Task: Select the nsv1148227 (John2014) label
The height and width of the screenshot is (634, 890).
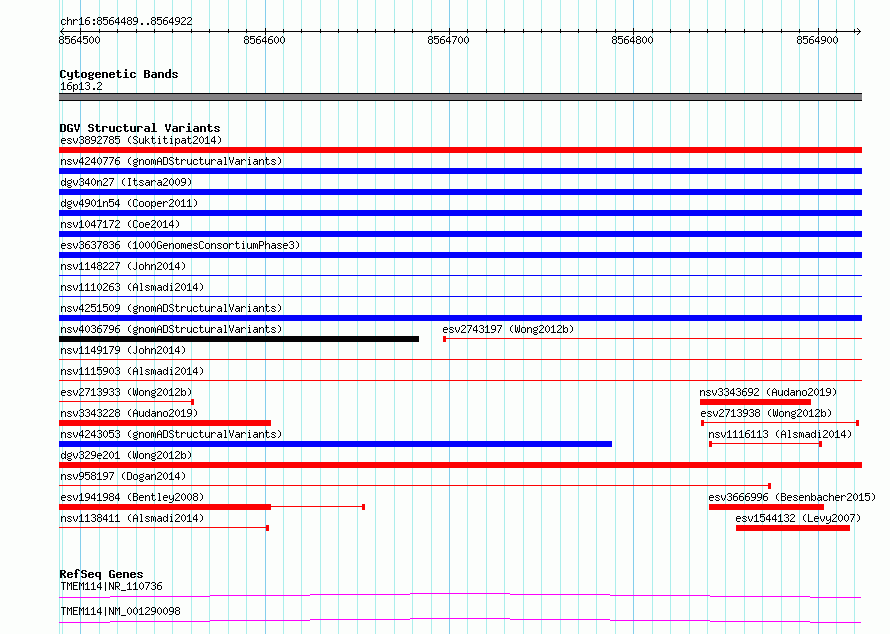Action: (x=123, y=266)
